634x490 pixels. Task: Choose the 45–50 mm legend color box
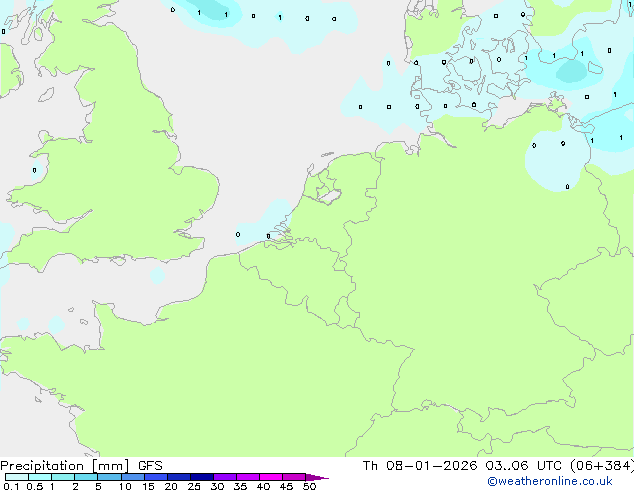(x=294, y=477)
